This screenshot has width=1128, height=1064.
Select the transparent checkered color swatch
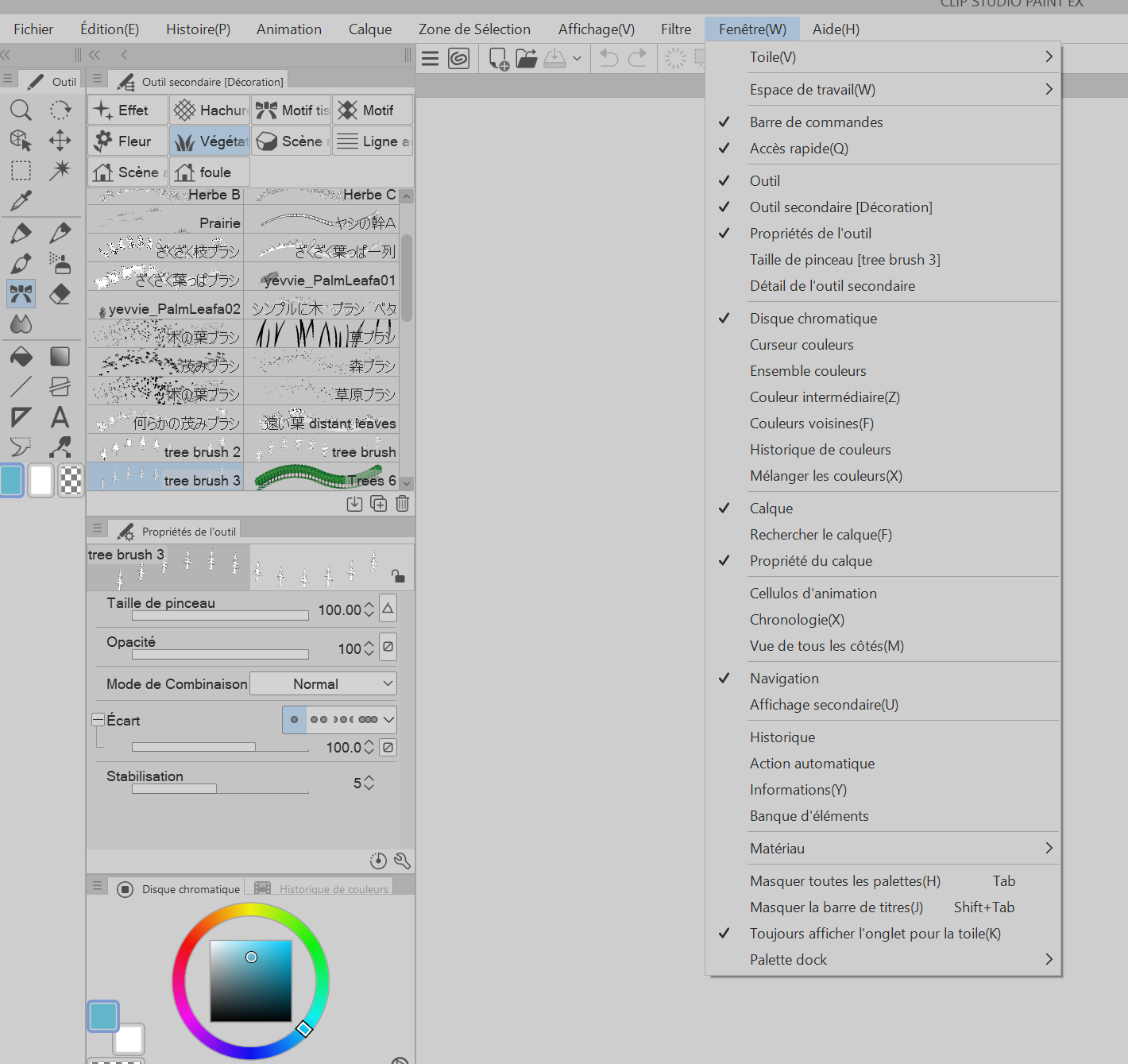[71, 480]
